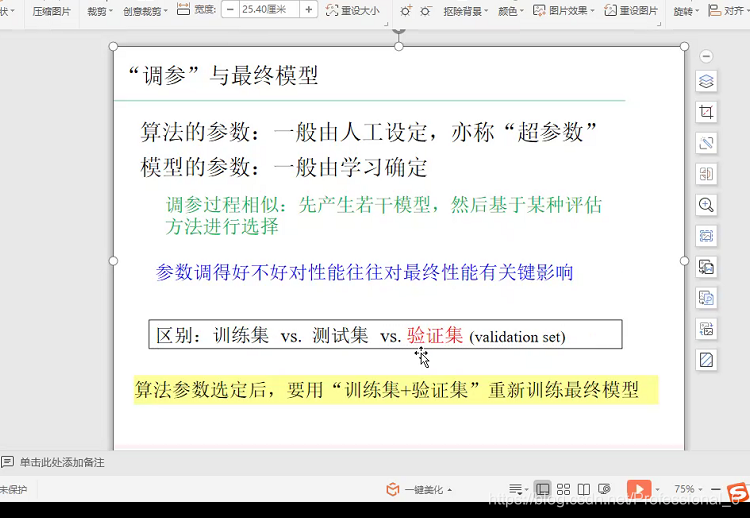The width and height of the screenshot is (750, 518).
Task: Click Reset Picture (重设图片)
Action: 631,11
